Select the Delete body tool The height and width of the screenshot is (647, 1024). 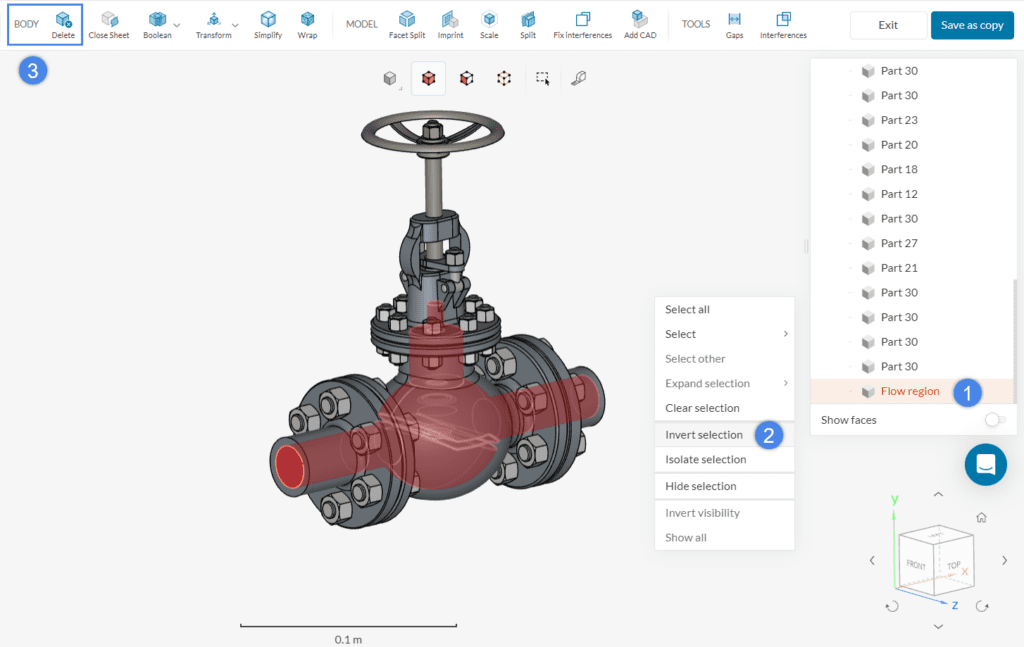coord(61,24)
